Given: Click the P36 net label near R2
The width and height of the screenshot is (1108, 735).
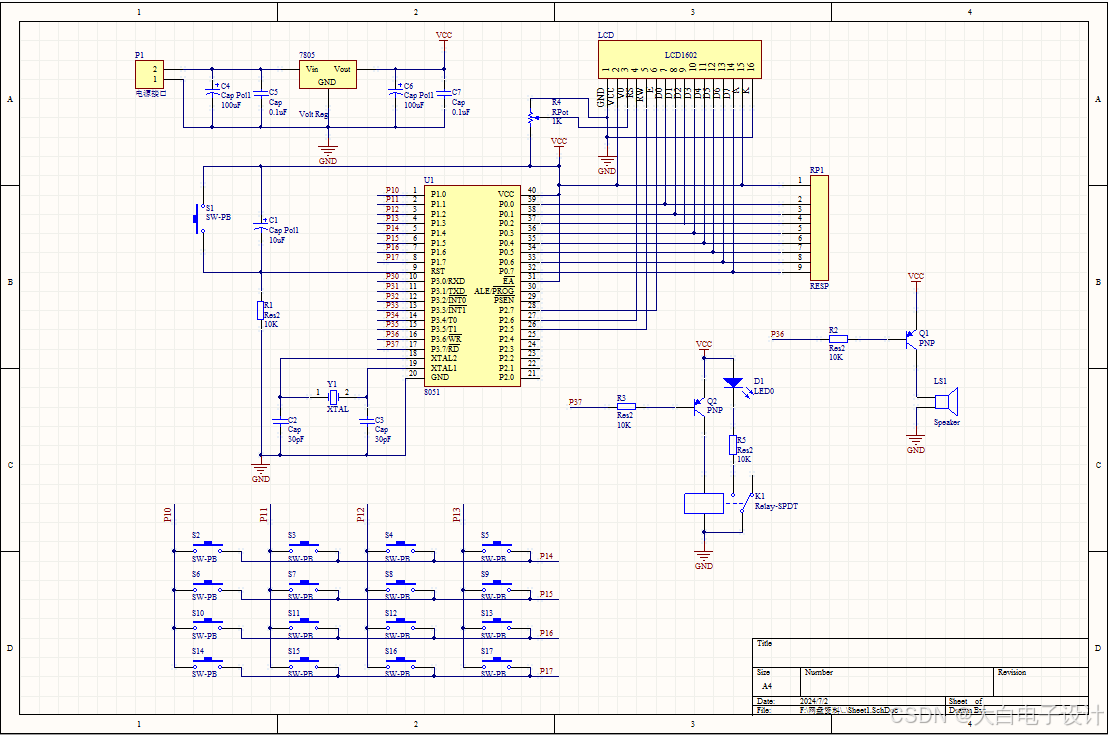Looking at the screenshot, I should click(777, 334).
